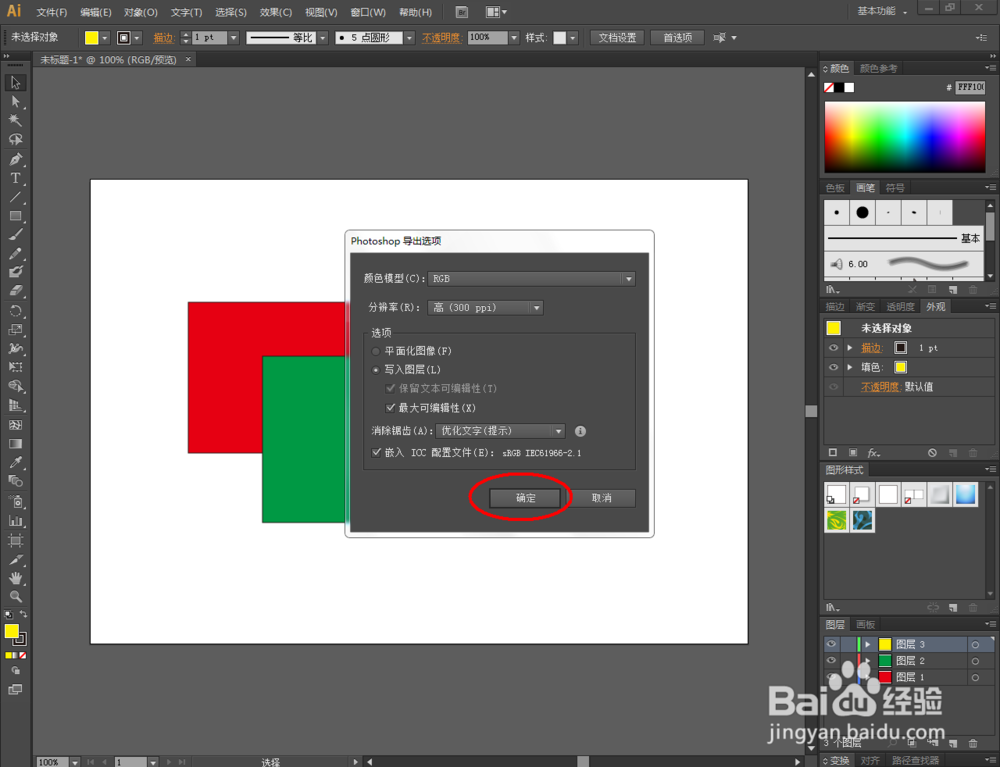Image resolution: width=1000 pixels, height=767 pixels.
Task: Select the Hand tool
Action: [15, 578]
